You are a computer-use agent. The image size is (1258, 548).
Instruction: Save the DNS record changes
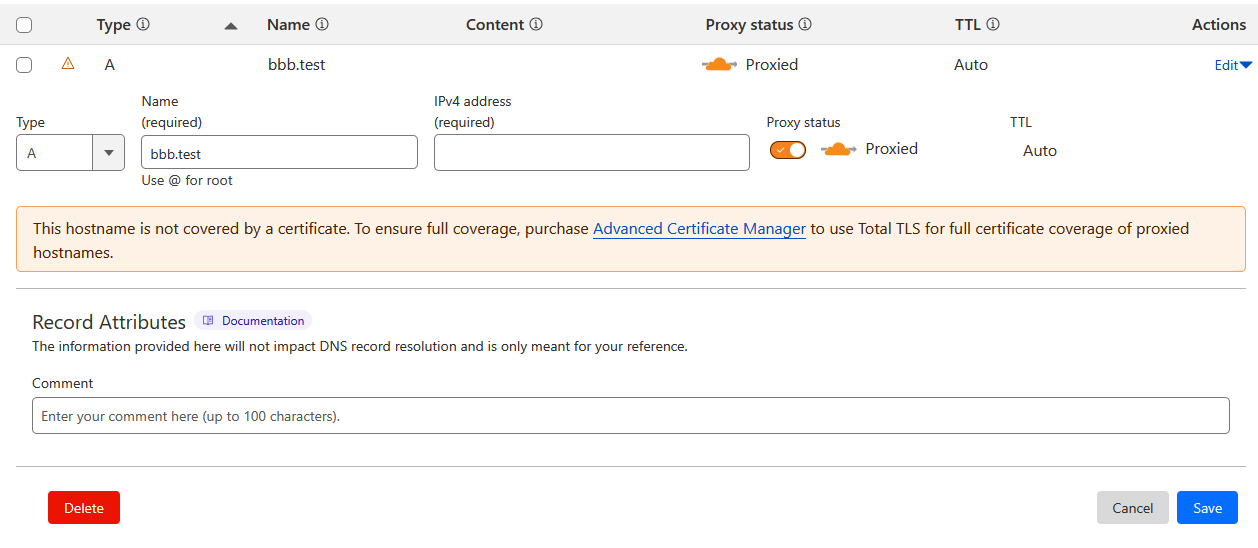coord(1207,508)
